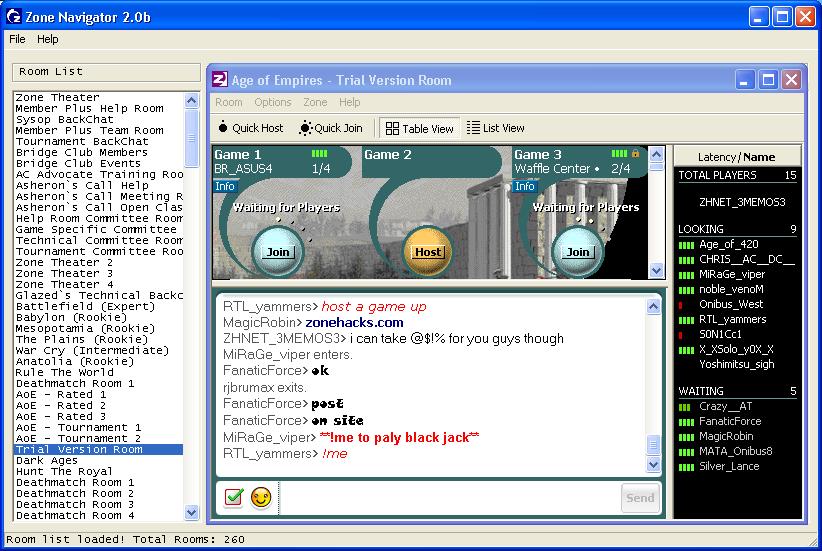
Task: Click the Latency / Name column header
Action: [737, 157]
